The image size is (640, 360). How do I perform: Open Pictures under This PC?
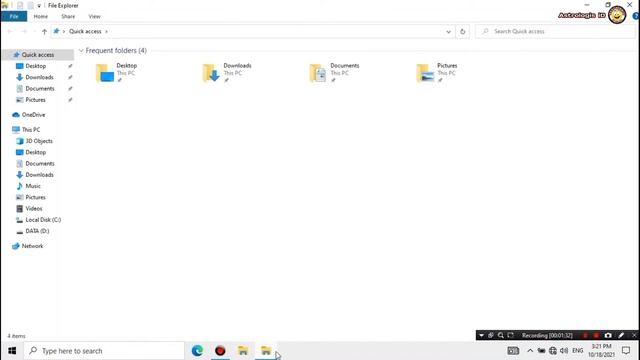[x=36, y=197]
